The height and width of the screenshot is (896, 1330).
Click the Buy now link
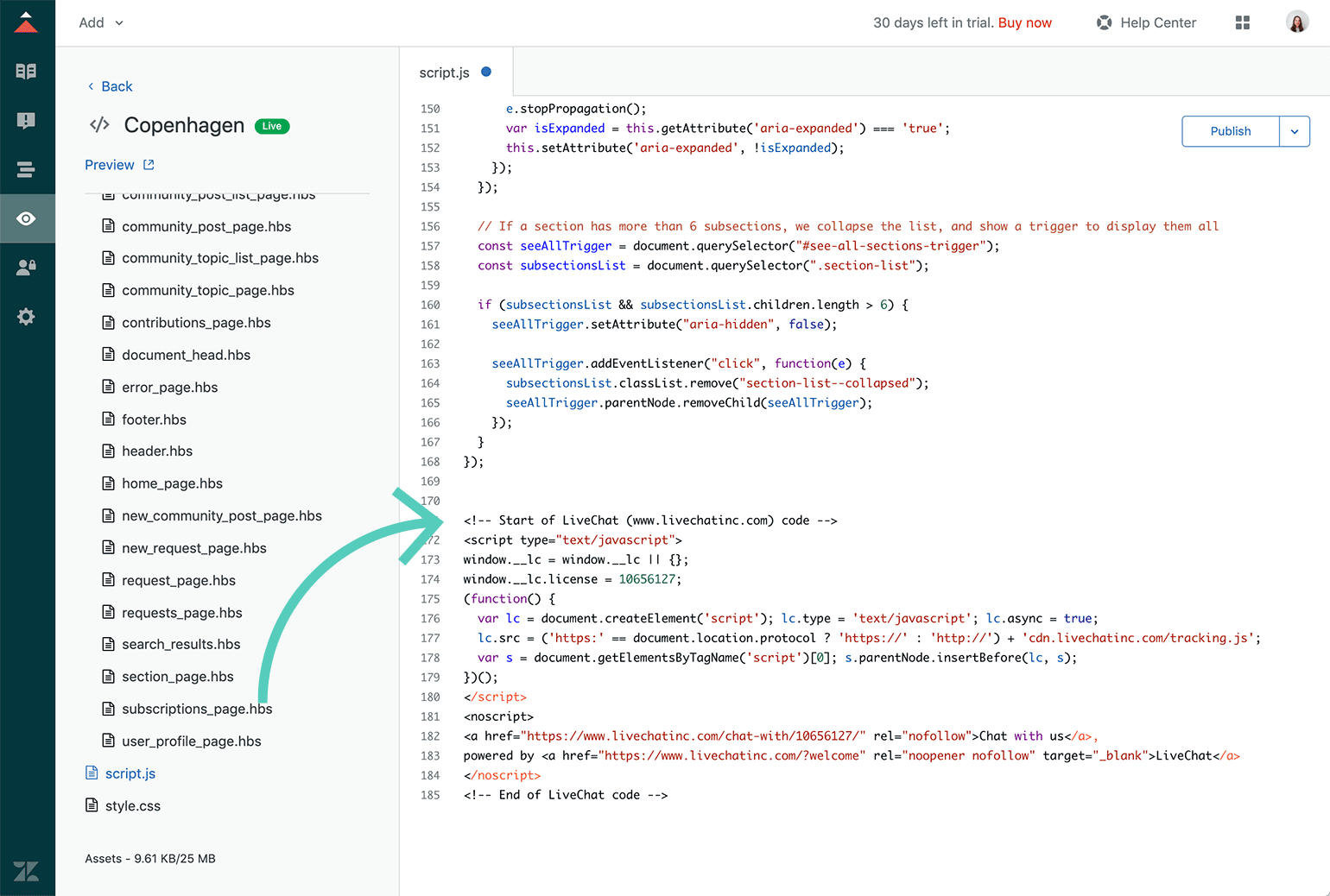coord(1025,22)
